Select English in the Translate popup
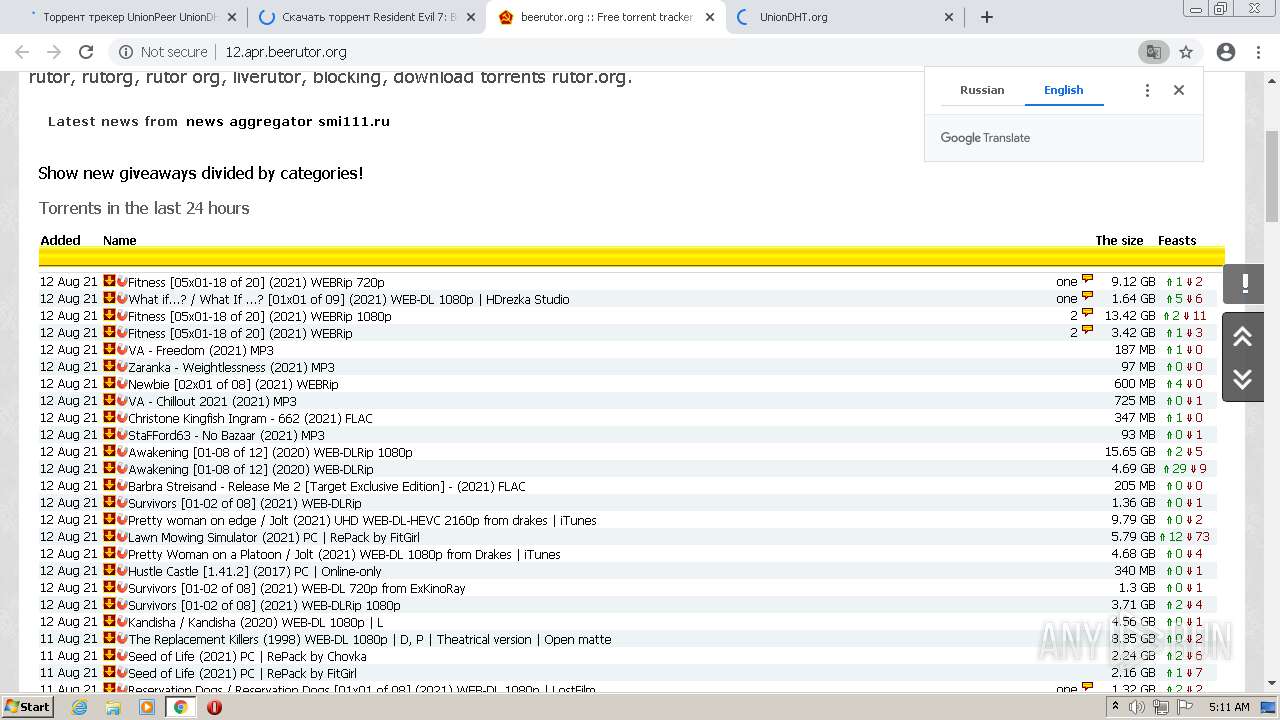The height and width of the screenshot is (720, 1280). click(1063, 90)
